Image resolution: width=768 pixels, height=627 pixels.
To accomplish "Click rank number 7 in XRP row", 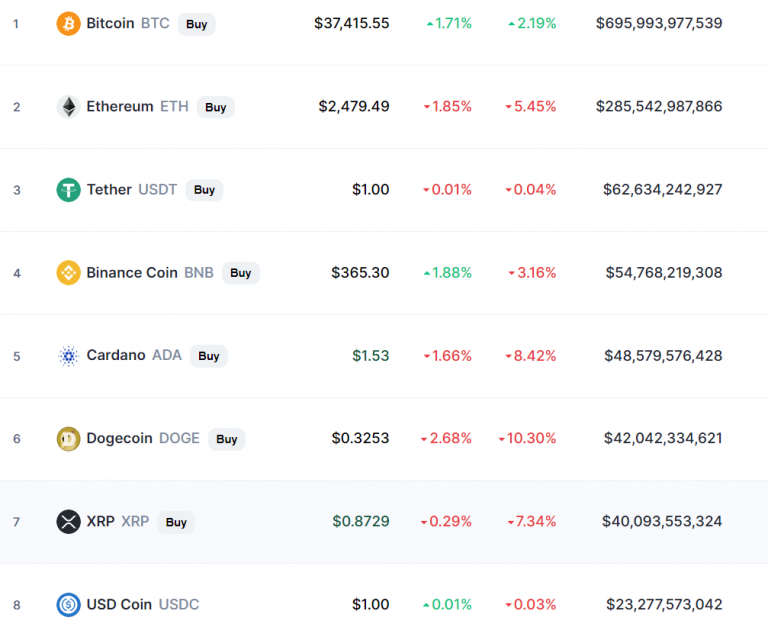I will coord(17,522).
